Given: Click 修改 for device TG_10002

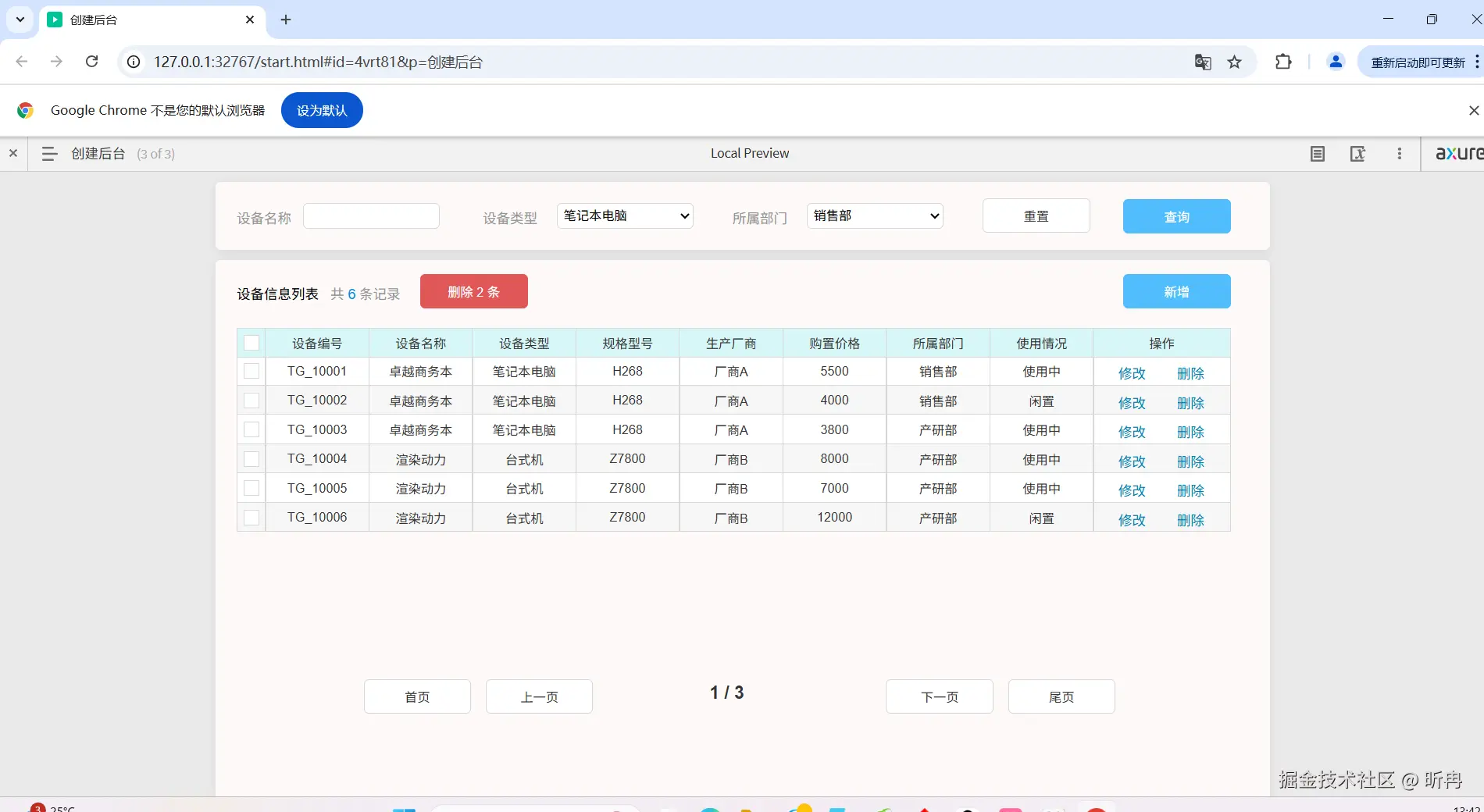Looking at the screenshot, I should 1132,403.
